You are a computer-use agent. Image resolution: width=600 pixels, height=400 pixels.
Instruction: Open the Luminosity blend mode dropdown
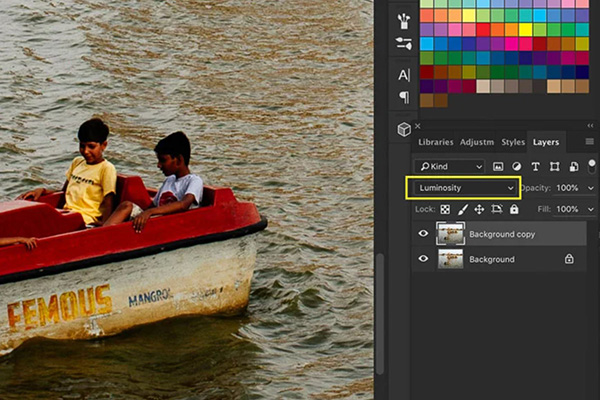466,187
